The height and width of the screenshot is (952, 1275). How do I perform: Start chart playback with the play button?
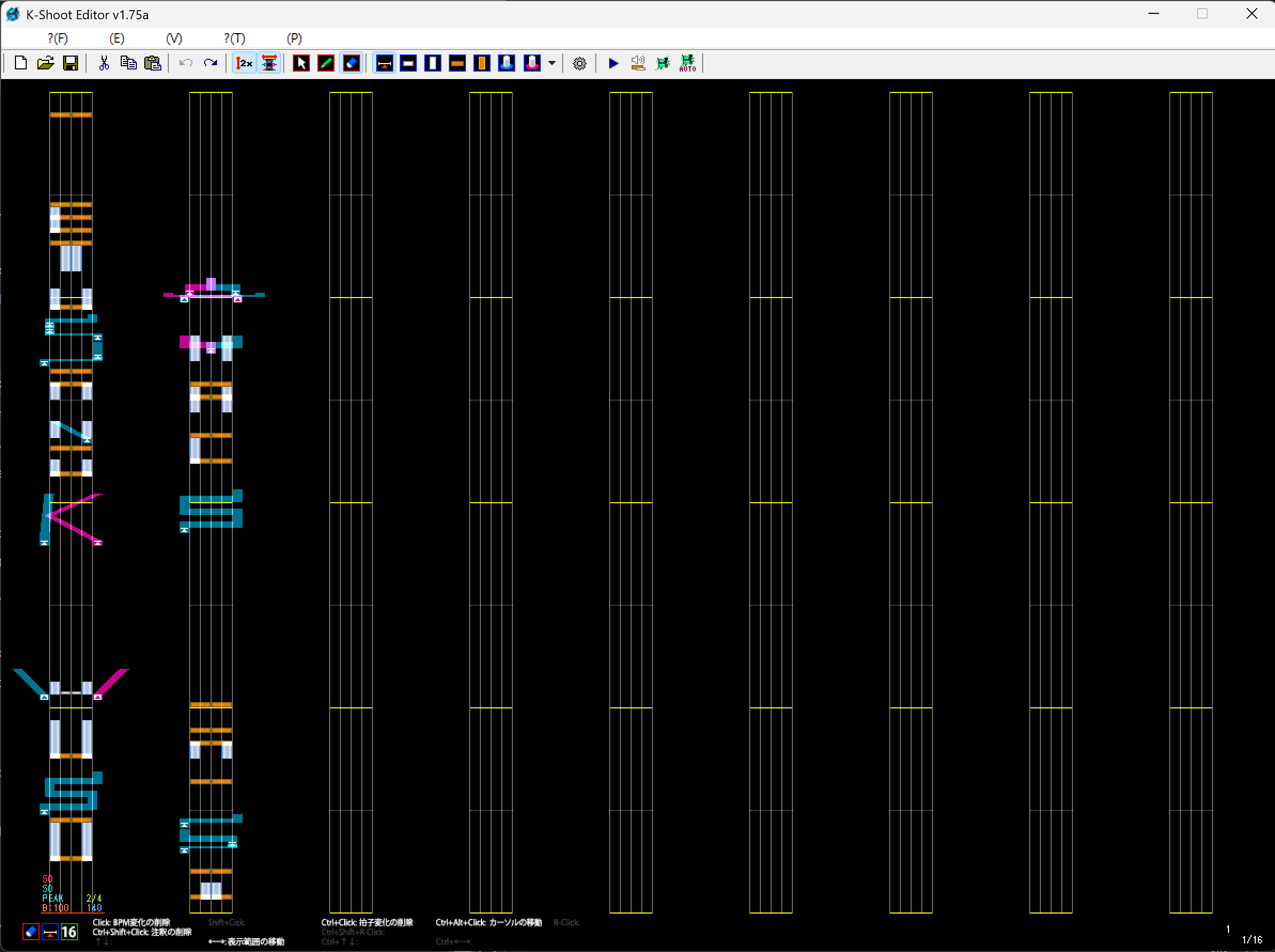coord(613,64)
